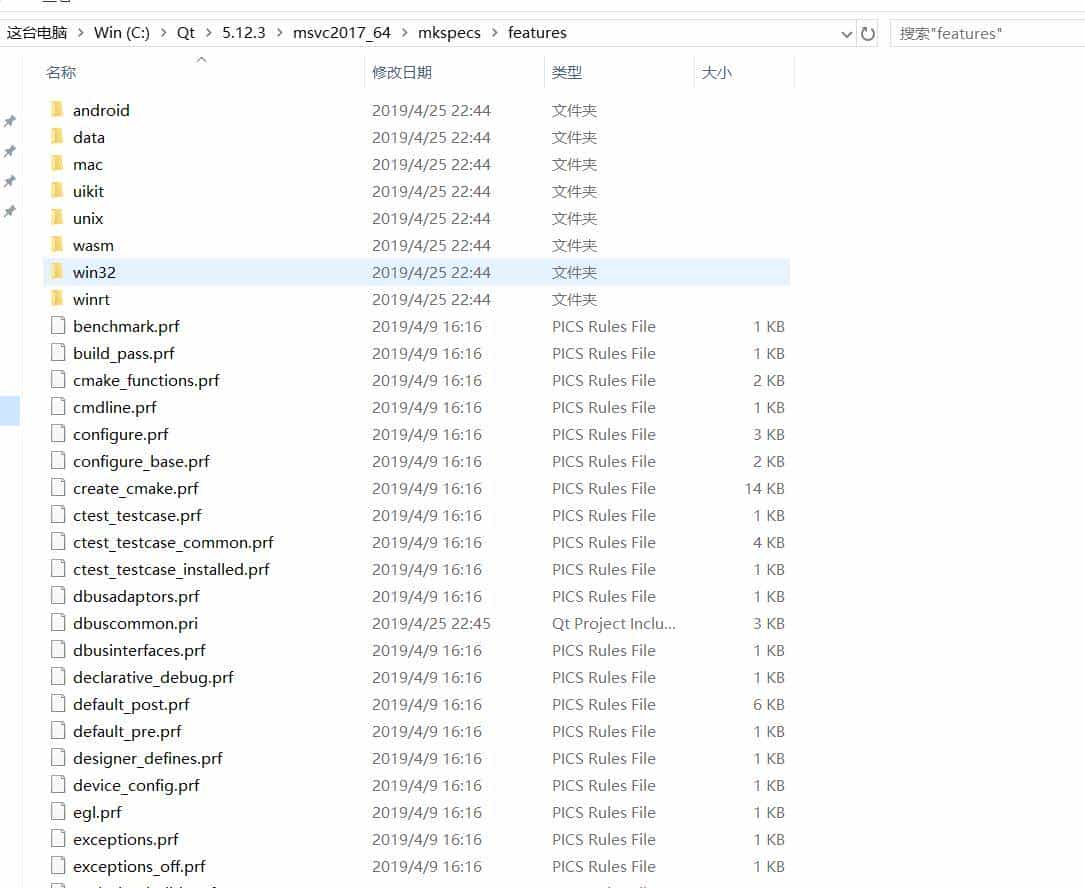Click the win32 folder icon
The image size is (1085, 888).
[x=57, y=272]
